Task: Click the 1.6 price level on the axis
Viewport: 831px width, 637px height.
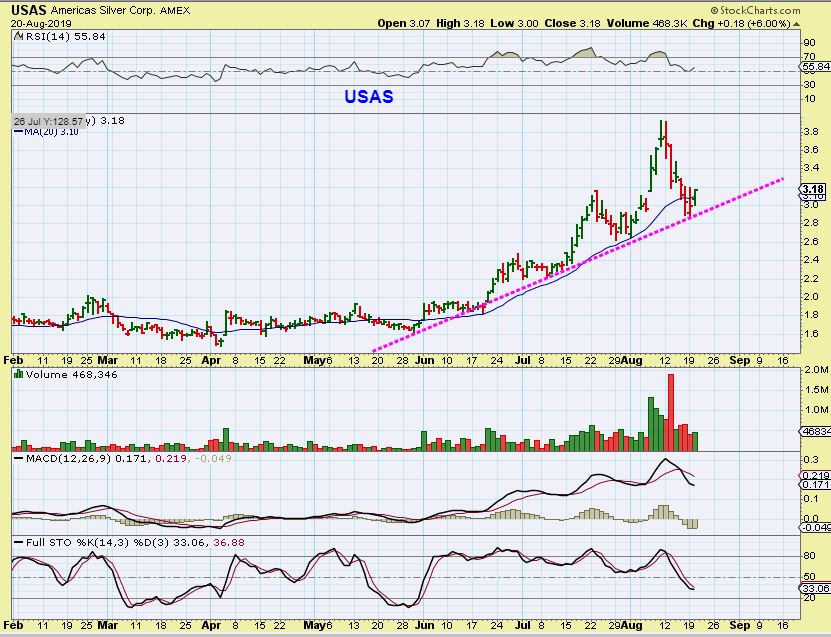Action: coord(810,333)
